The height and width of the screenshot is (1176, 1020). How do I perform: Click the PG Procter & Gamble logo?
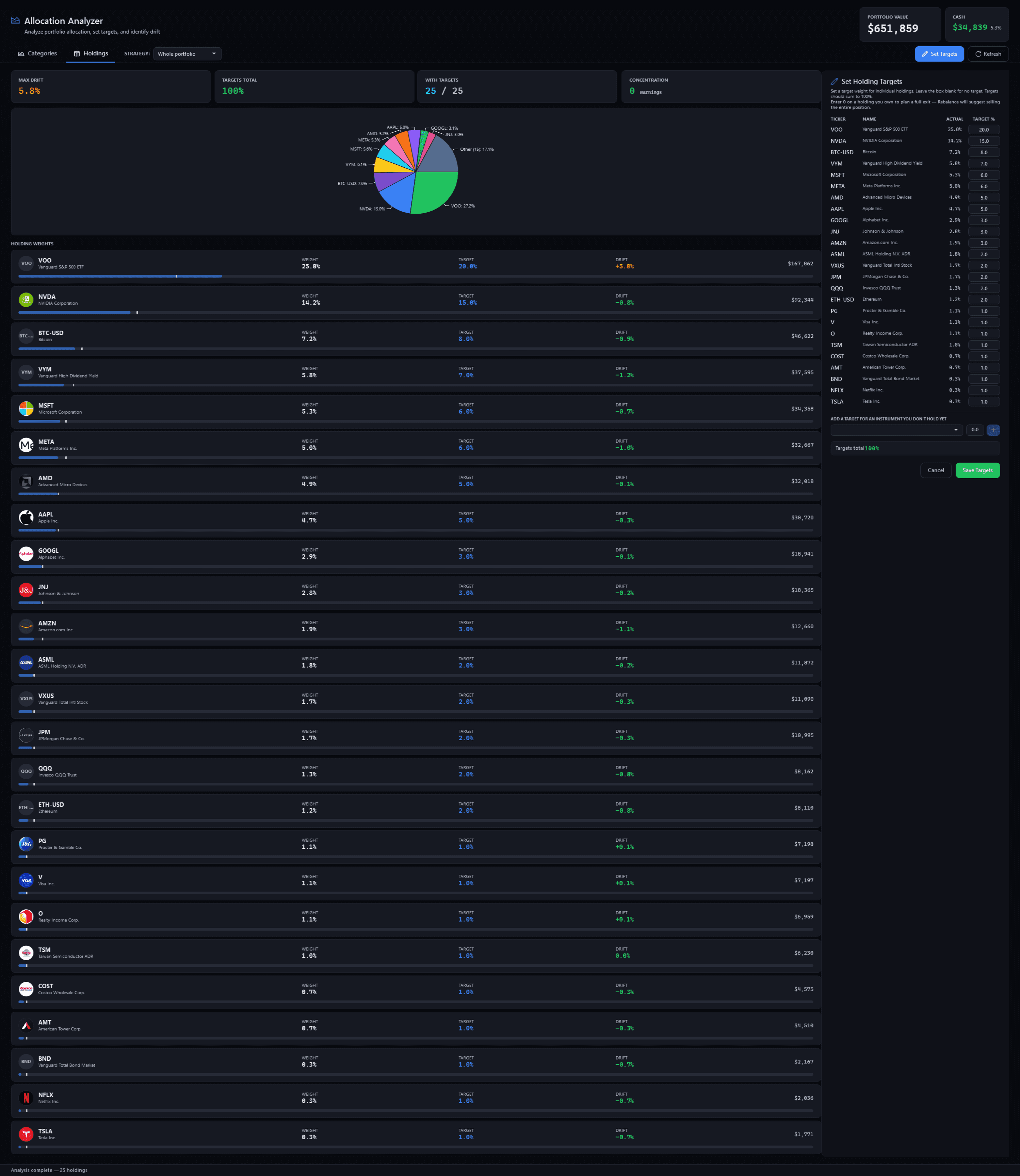(26, 844)
